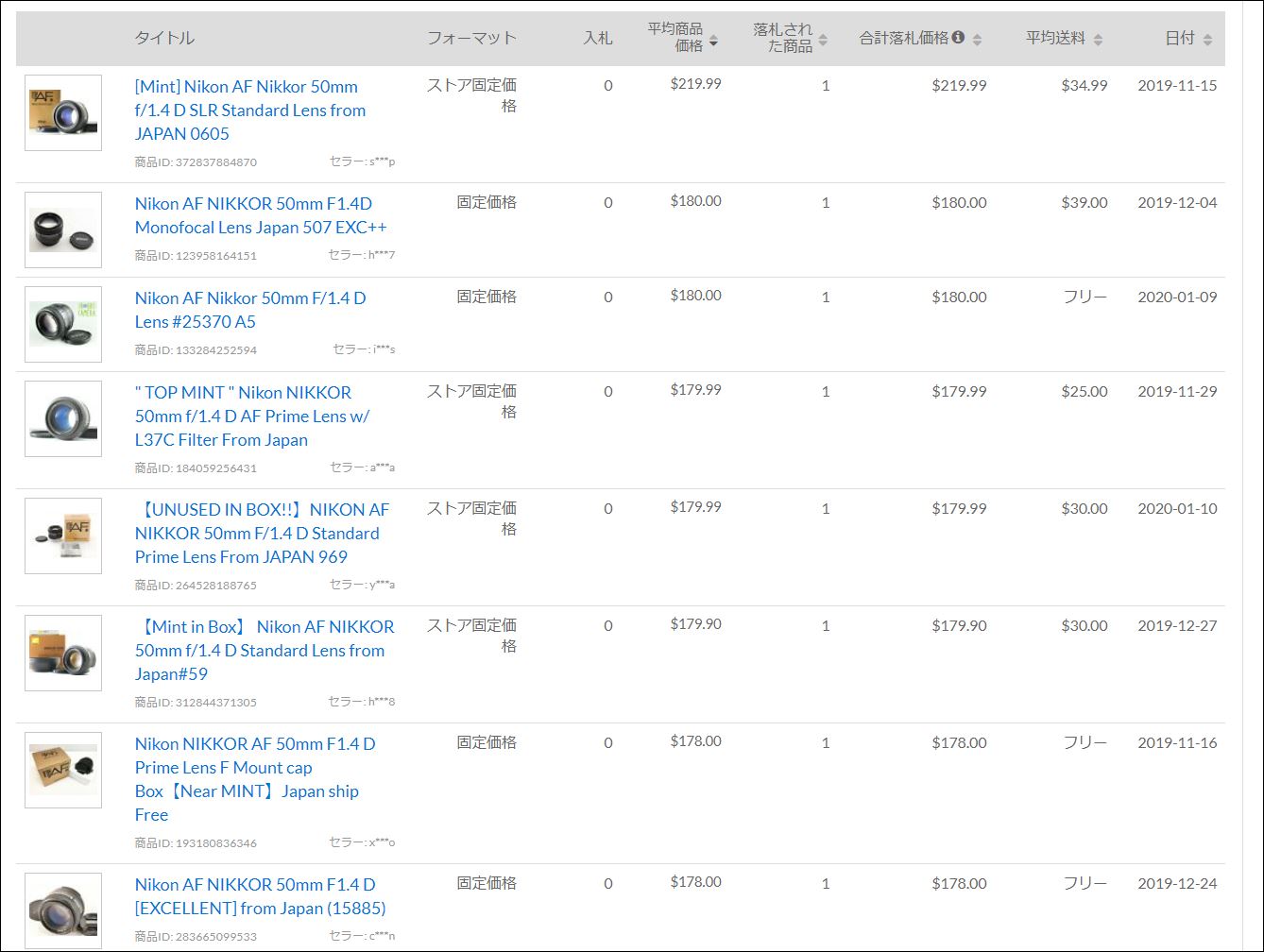
Task: Select 商品ID: 193180836346 text
Action: (196, 842)
